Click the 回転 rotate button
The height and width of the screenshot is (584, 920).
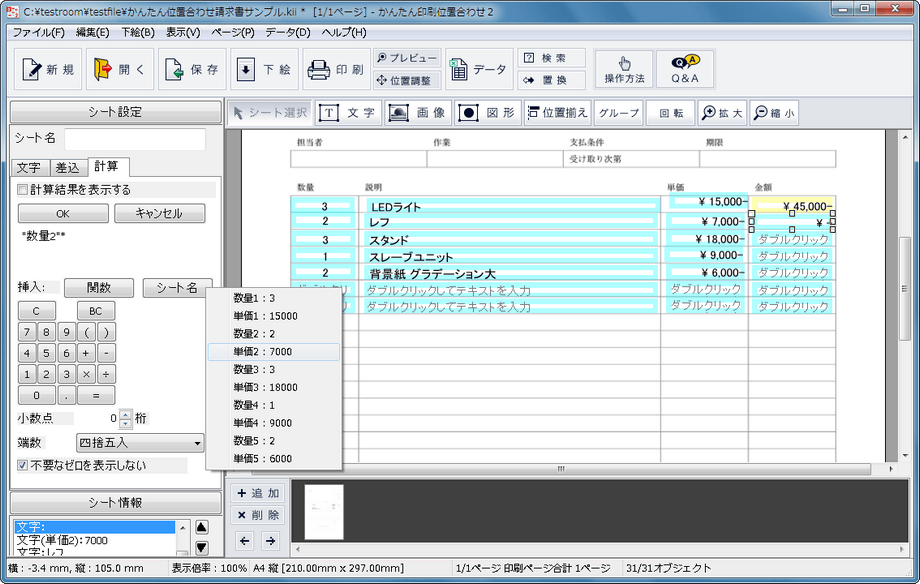click(x=670, y=113)
